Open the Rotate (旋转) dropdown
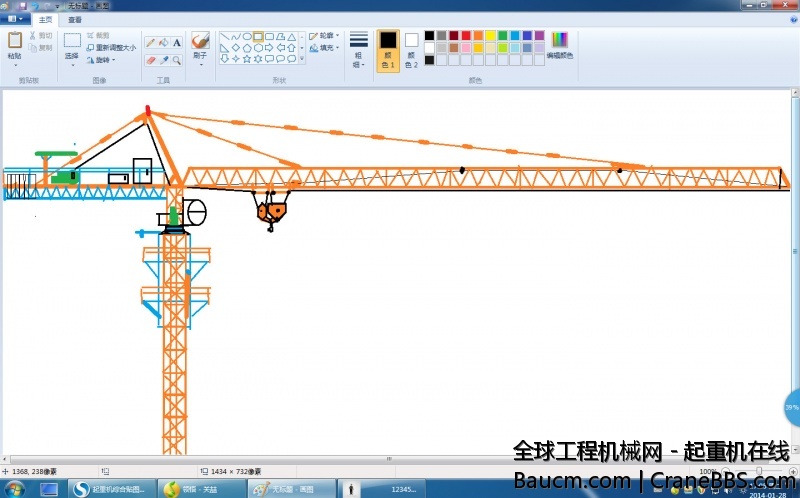The width and height of the screenshot is (800, 498). point(100,60)
